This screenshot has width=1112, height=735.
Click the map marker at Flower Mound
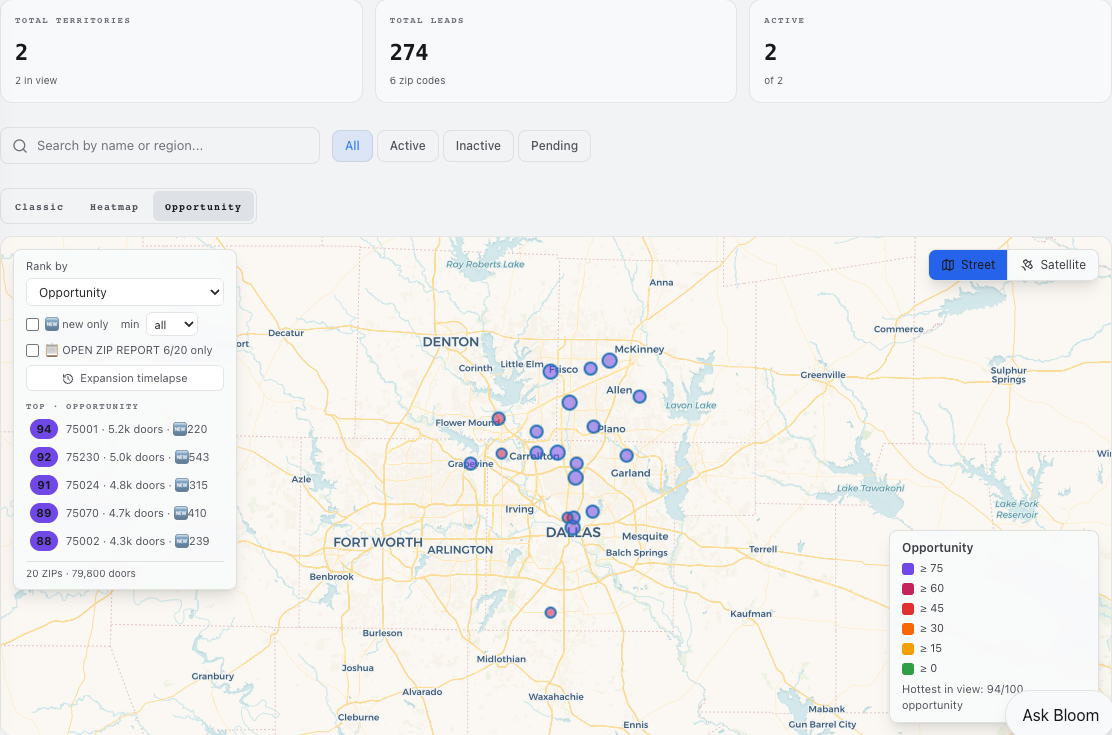tap(499, 419)
